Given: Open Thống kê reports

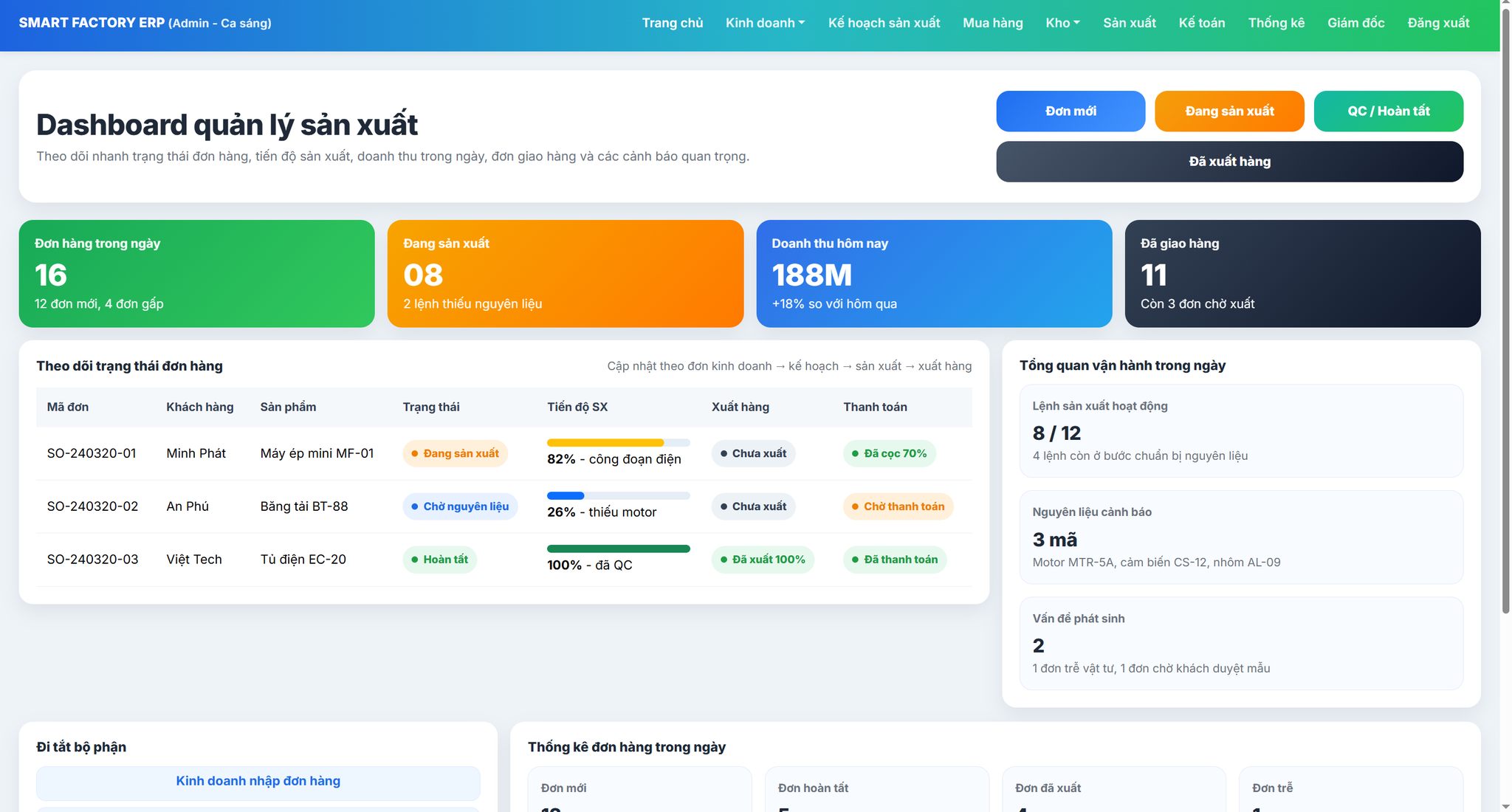Looking at the screenshot, I should coord(1276,23).
